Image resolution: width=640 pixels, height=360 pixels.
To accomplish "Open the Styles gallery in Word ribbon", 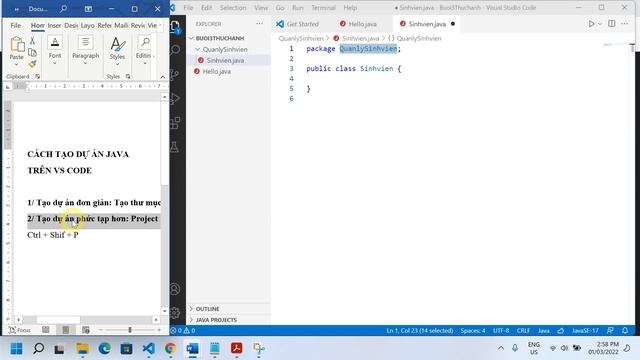I will point(117,50).
